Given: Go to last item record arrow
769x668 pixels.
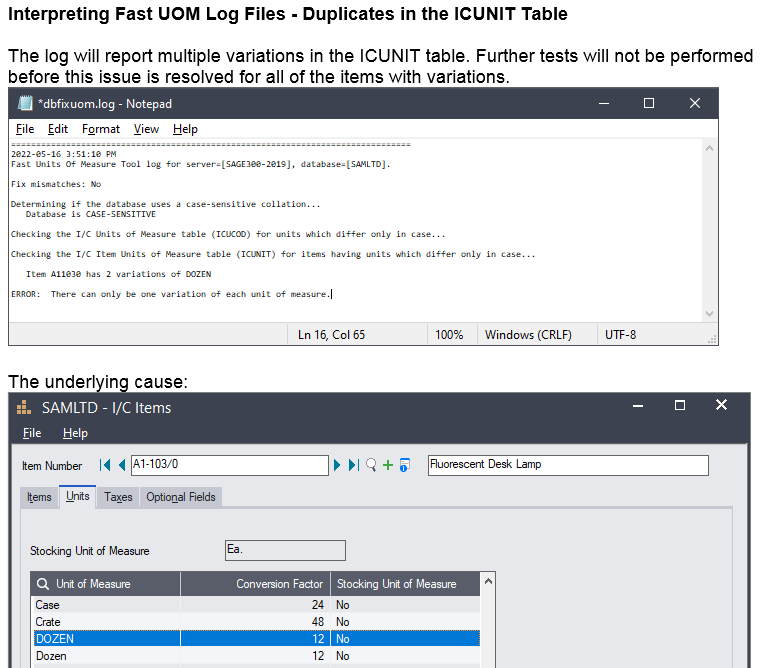Looking at the screenshot, I should (x=354, y=465).
